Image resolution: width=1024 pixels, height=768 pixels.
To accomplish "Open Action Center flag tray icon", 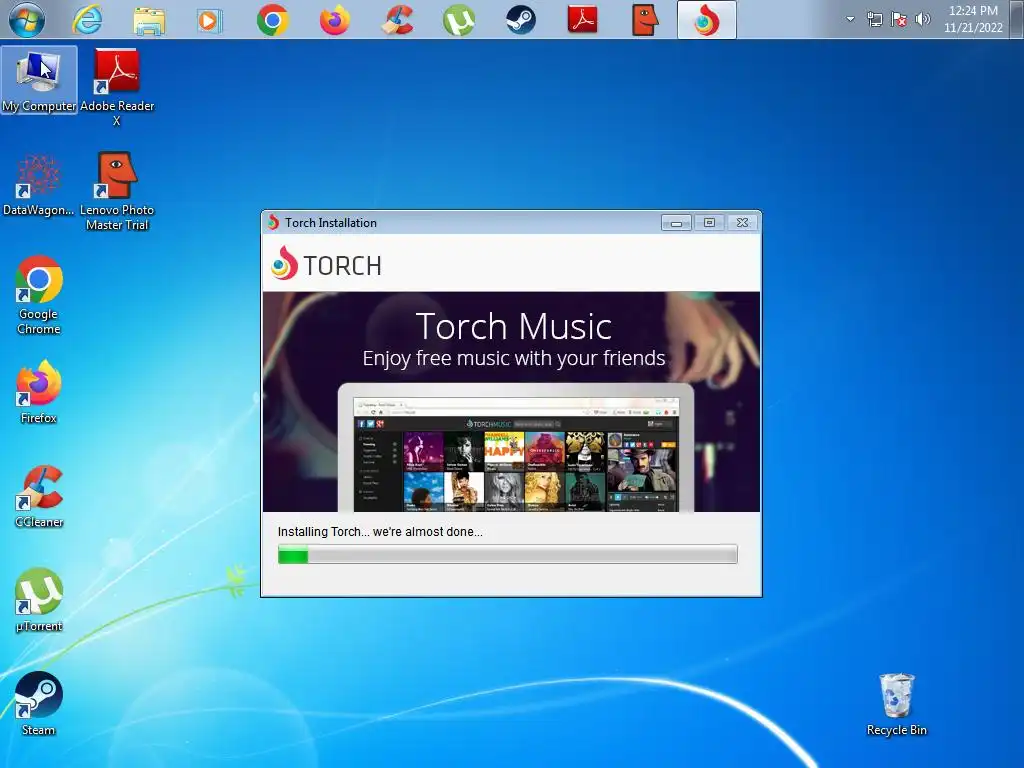I will pos(899,20).
